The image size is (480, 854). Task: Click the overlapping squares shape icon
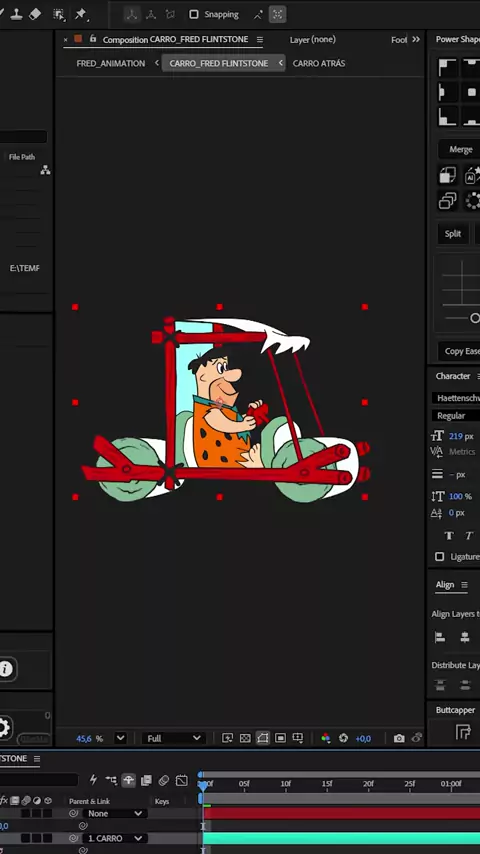447,175
